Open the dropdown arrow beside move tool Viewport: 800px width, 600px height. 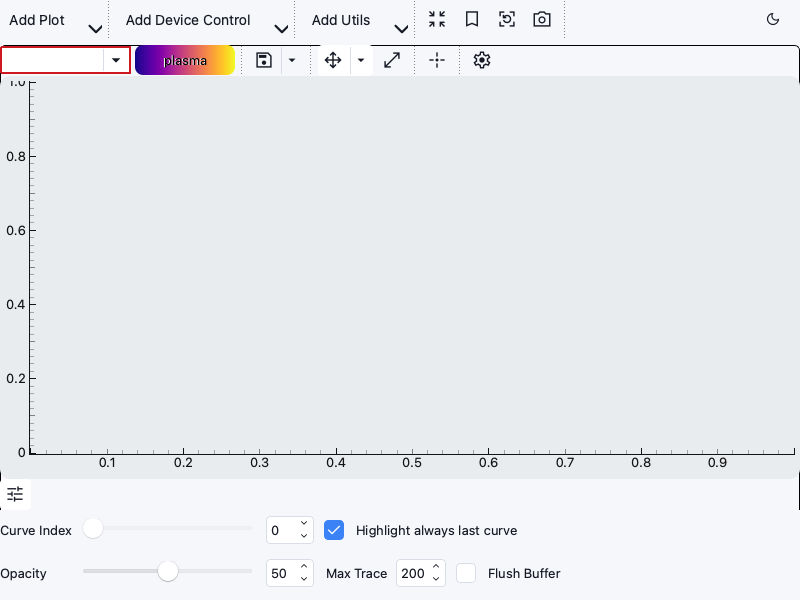click(x=361, y=60)
